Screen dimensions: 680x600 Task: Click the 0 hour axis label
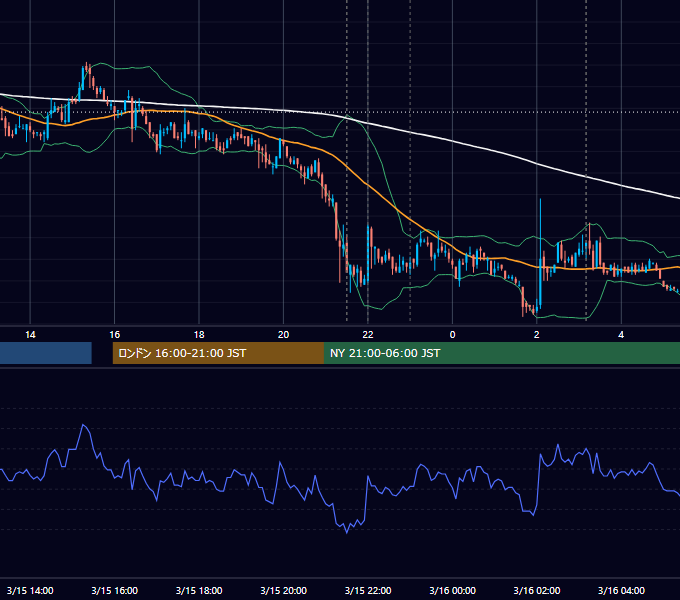tap(452, 335)
